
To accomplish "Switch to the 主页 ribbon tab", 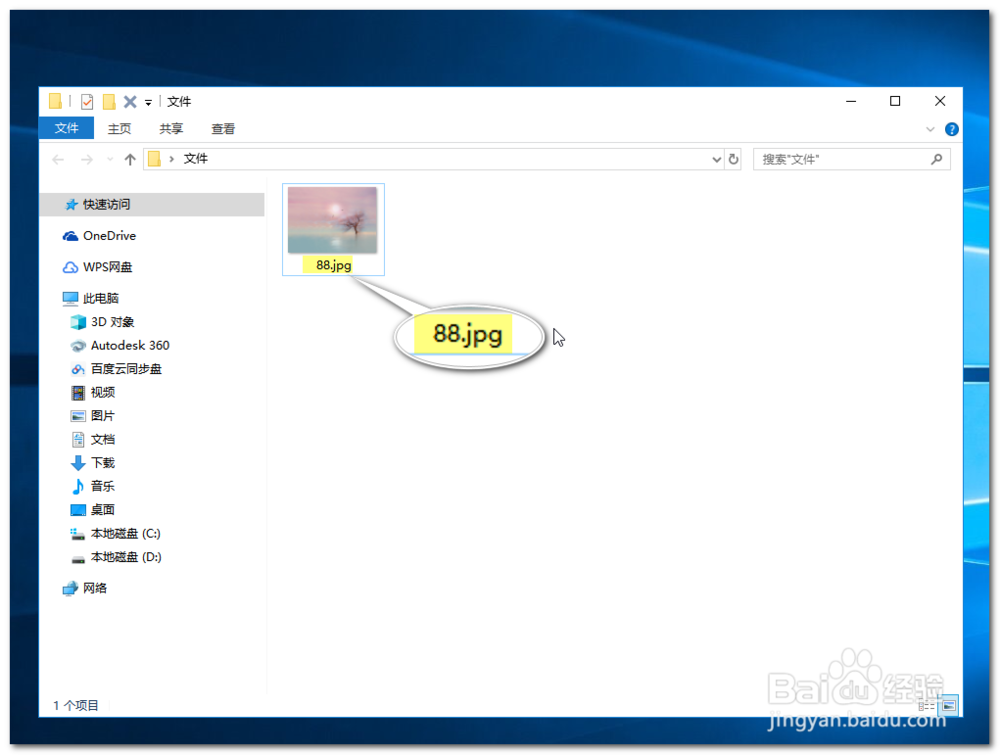I will pos(119,129).
